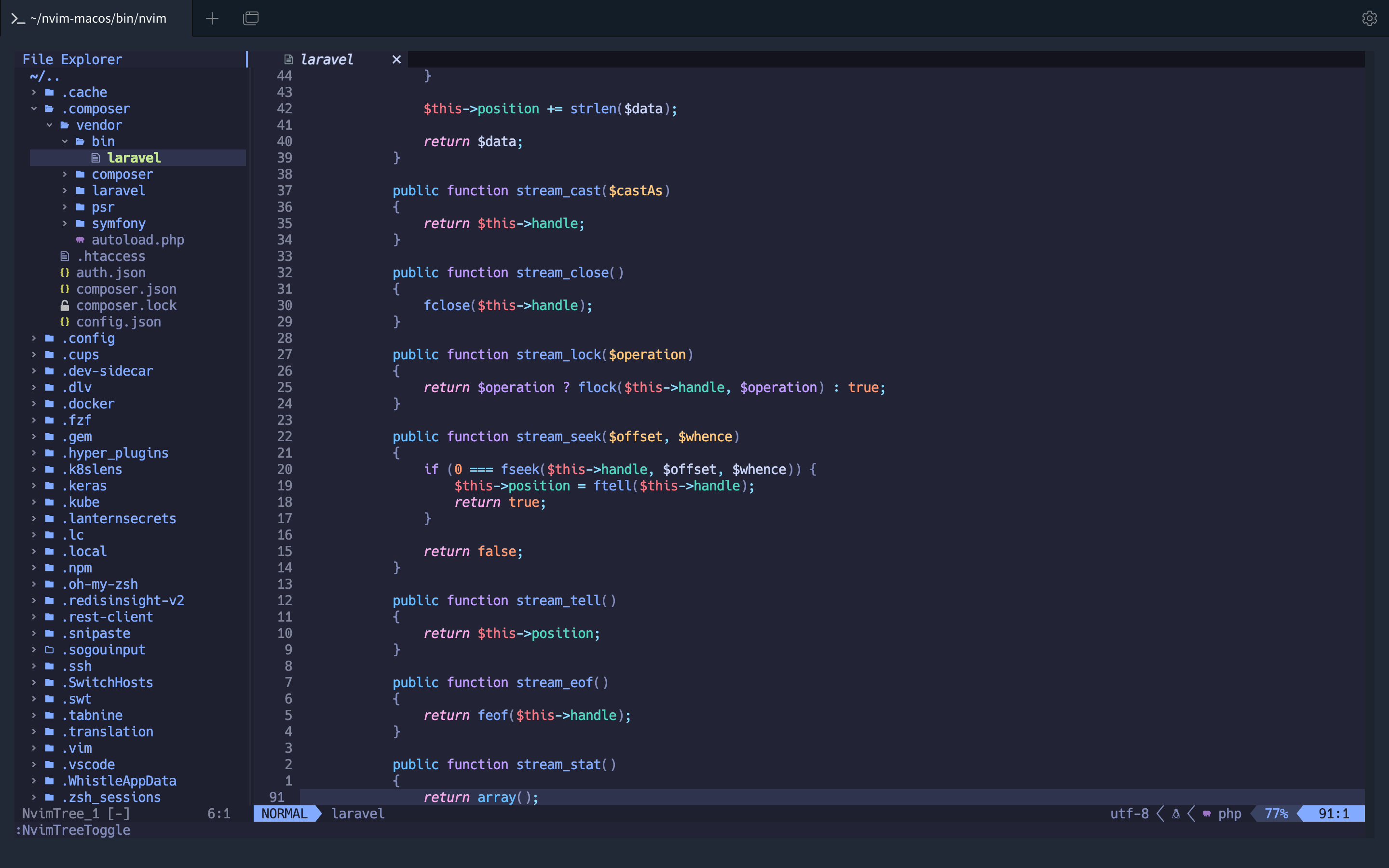Screen dimensions: 1389x868
Task: Click the Linux penguin icon in the statusline
Action: coord(1175,814)
